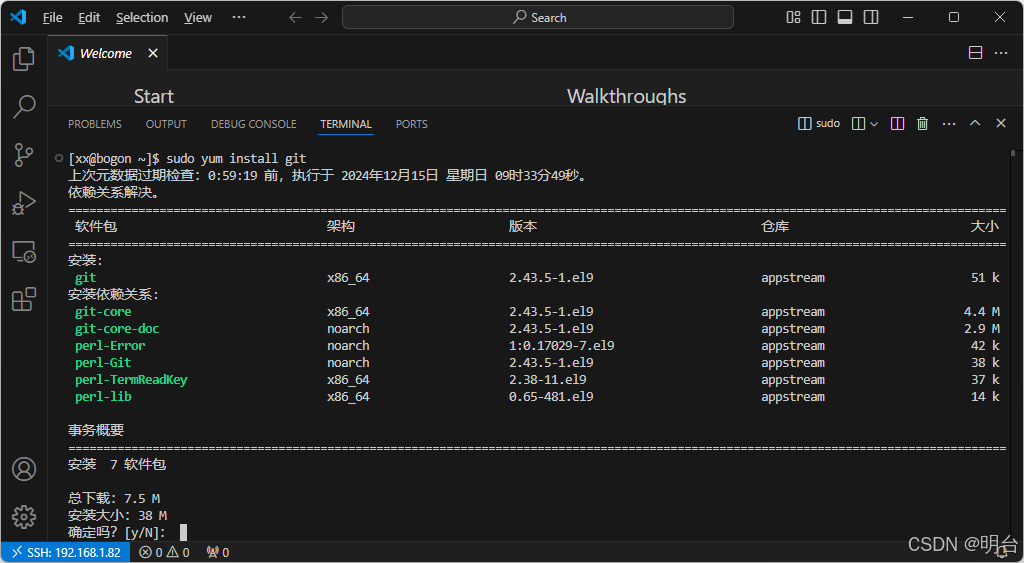Maximize the panel with up chevron

pyautogui.click(x=975, y=123)
